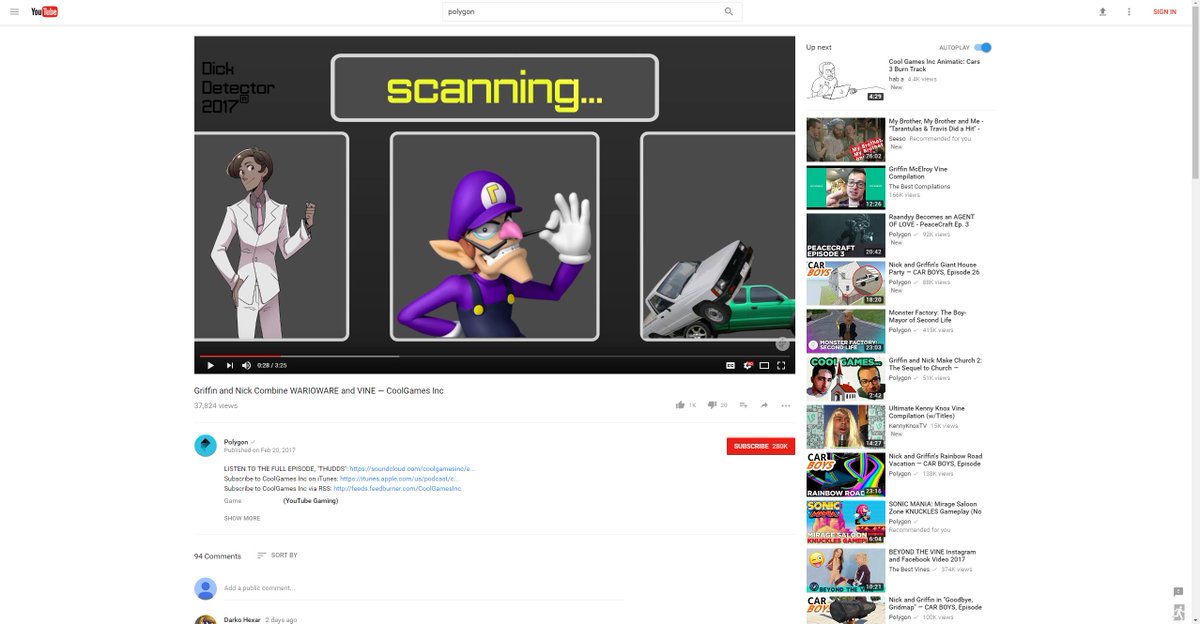Open the iTunes subscribe link

(400, 478)
